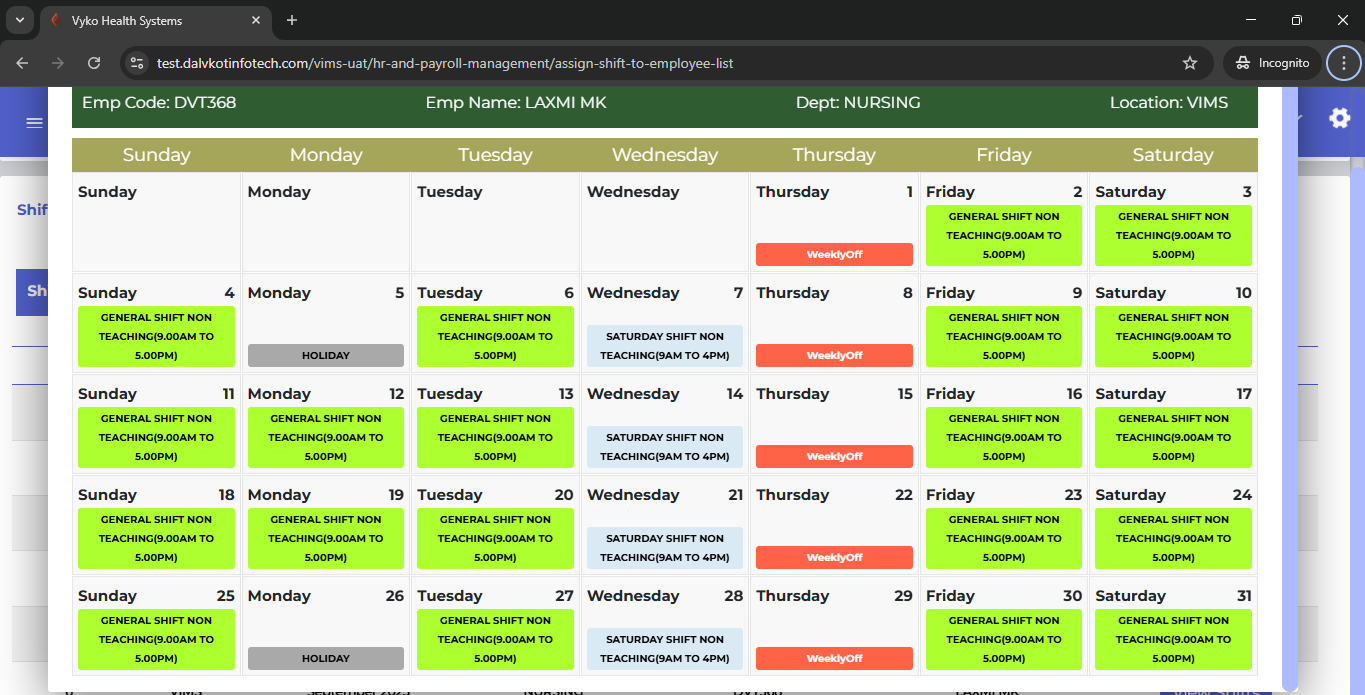The image size is (1365, 695).
Task: Open a new browser tab
Action: tap(292, 20)
